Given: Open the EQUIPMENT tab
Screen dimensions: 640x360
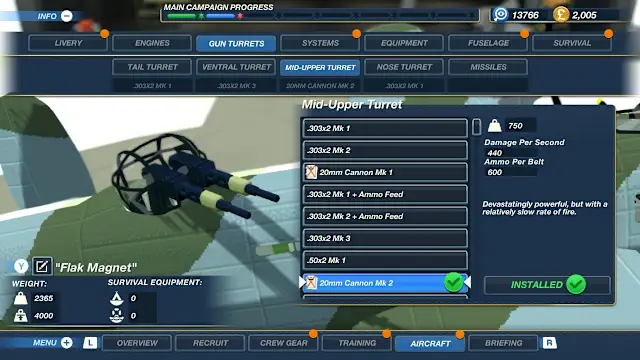Looking at the screenshot, I should tap(404, 43).
